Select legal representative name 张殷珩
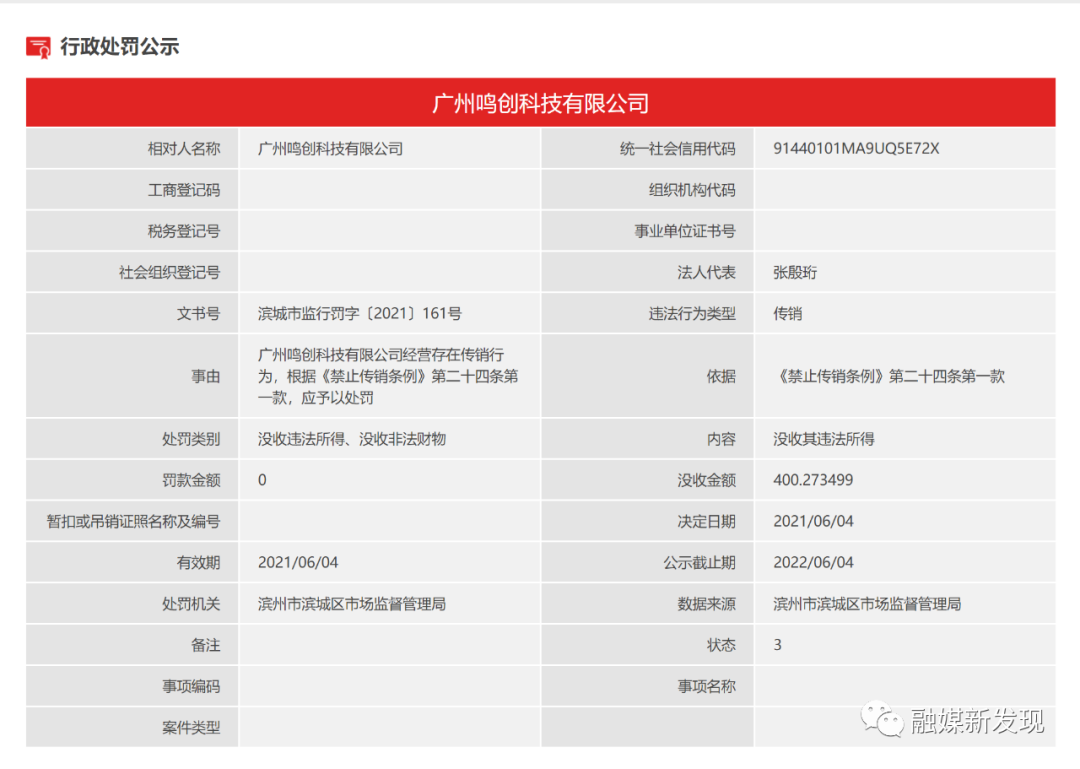This screenshot has height=769, width=1080. (x=795, y=273)
